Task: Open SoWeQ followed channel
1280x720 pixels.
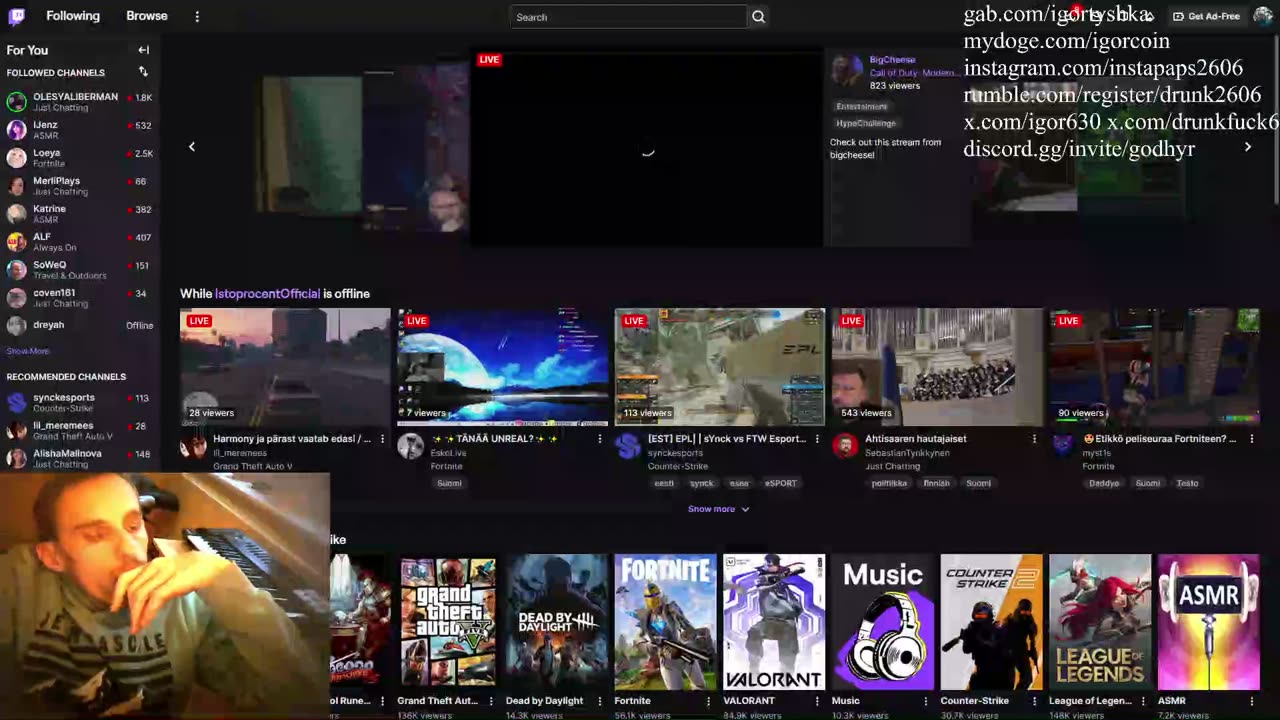Action: click(80, 269)
